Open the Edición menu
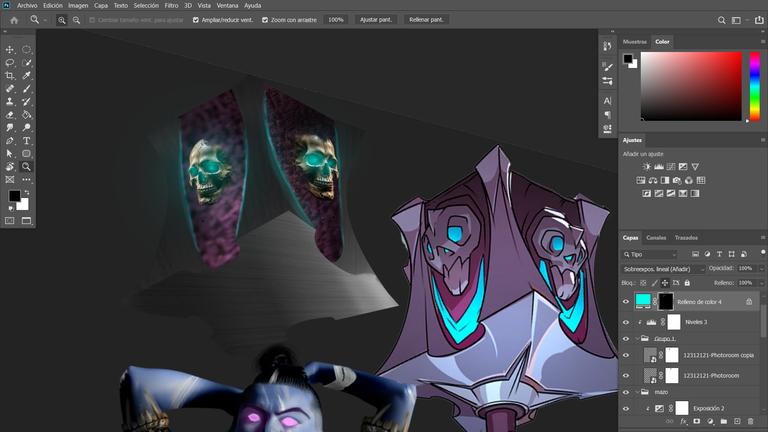This screenshot has height=432, width=768. coord(53,5)
